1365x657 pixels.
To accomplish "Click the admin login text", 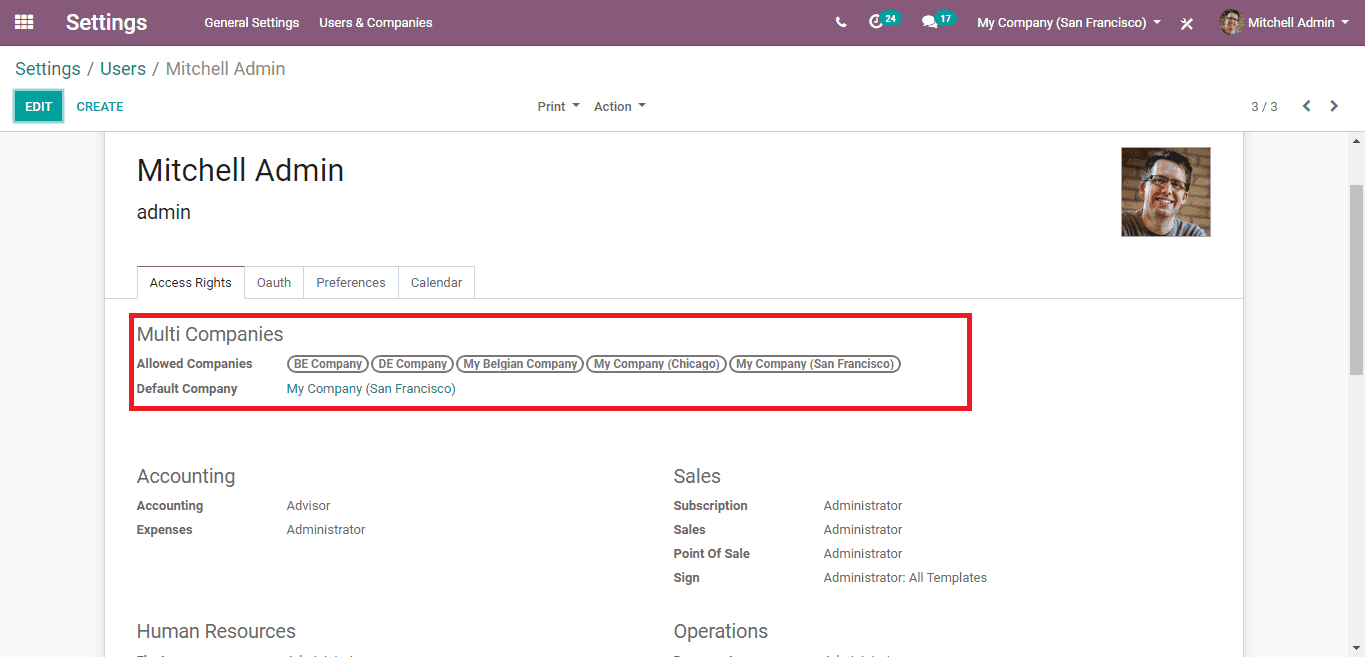I will pos(164,212).
